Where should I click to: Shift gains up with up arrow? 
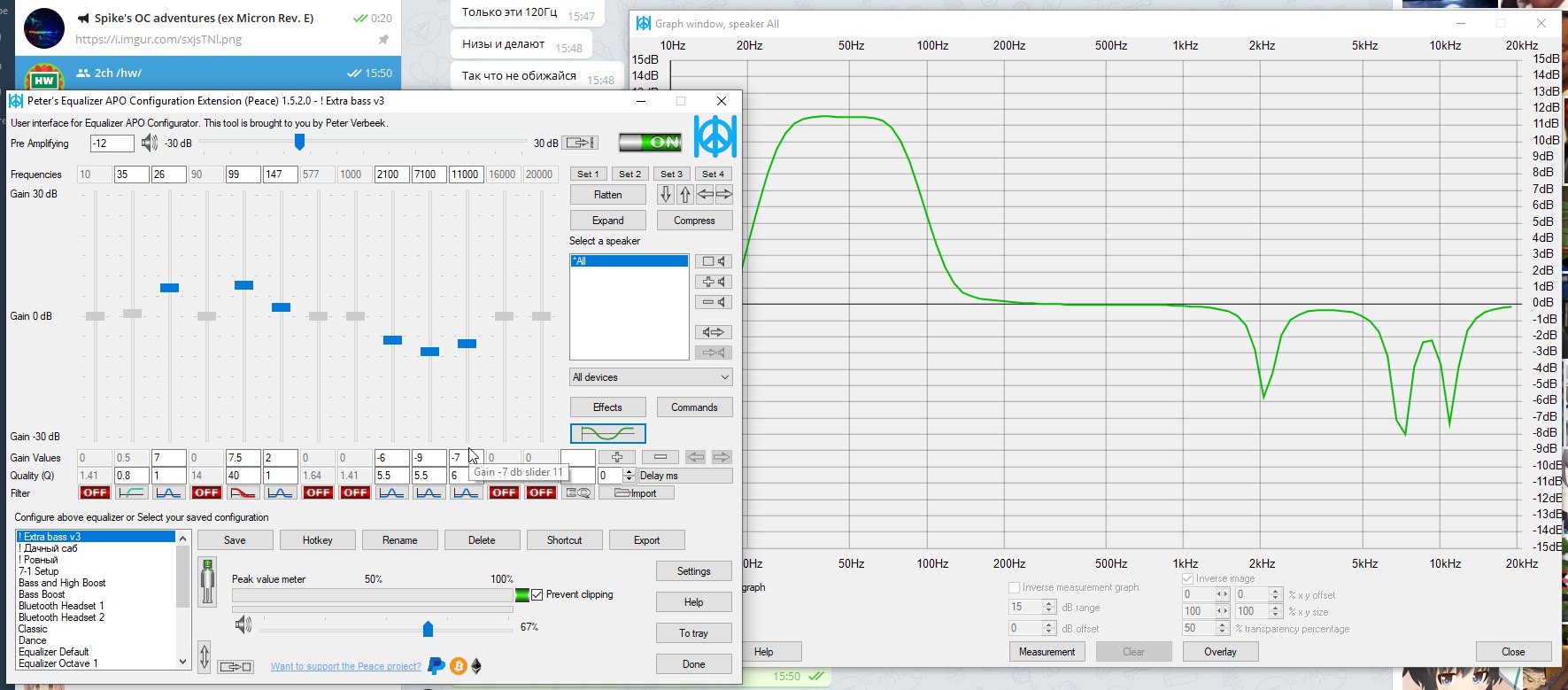[x=684, y=195]
